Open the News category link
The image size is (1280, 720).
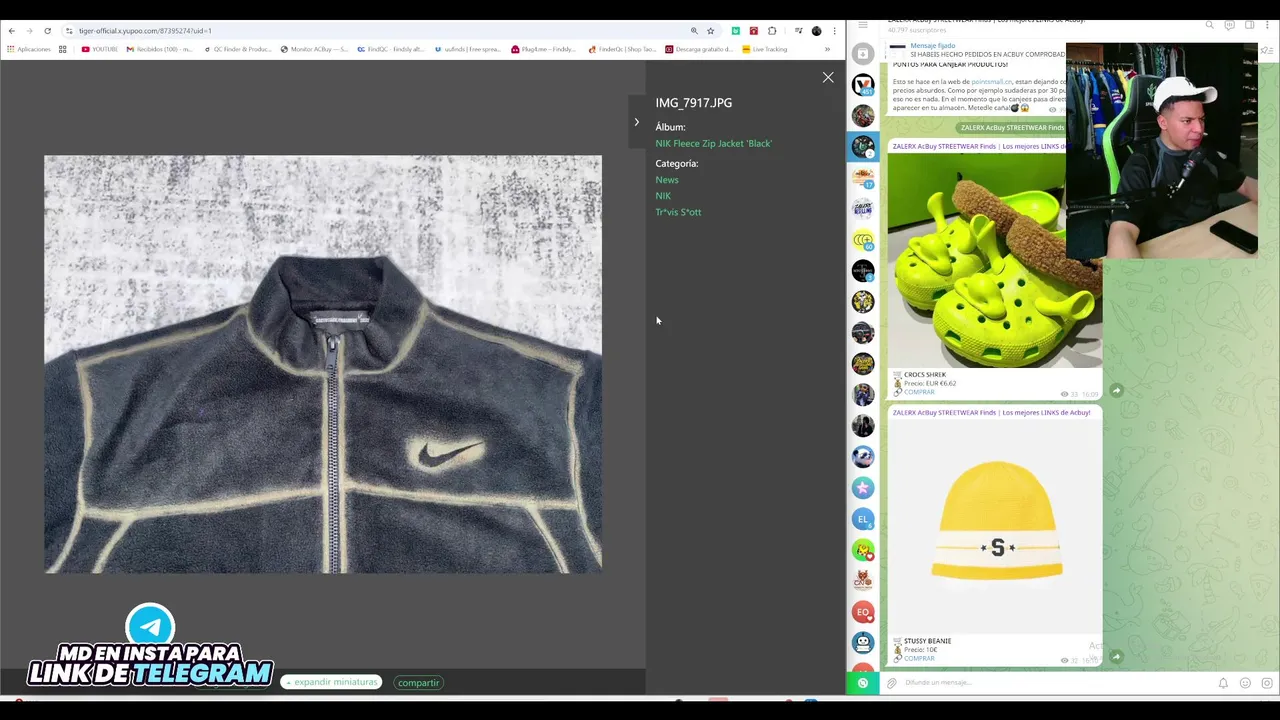click(x=666, y=180)
